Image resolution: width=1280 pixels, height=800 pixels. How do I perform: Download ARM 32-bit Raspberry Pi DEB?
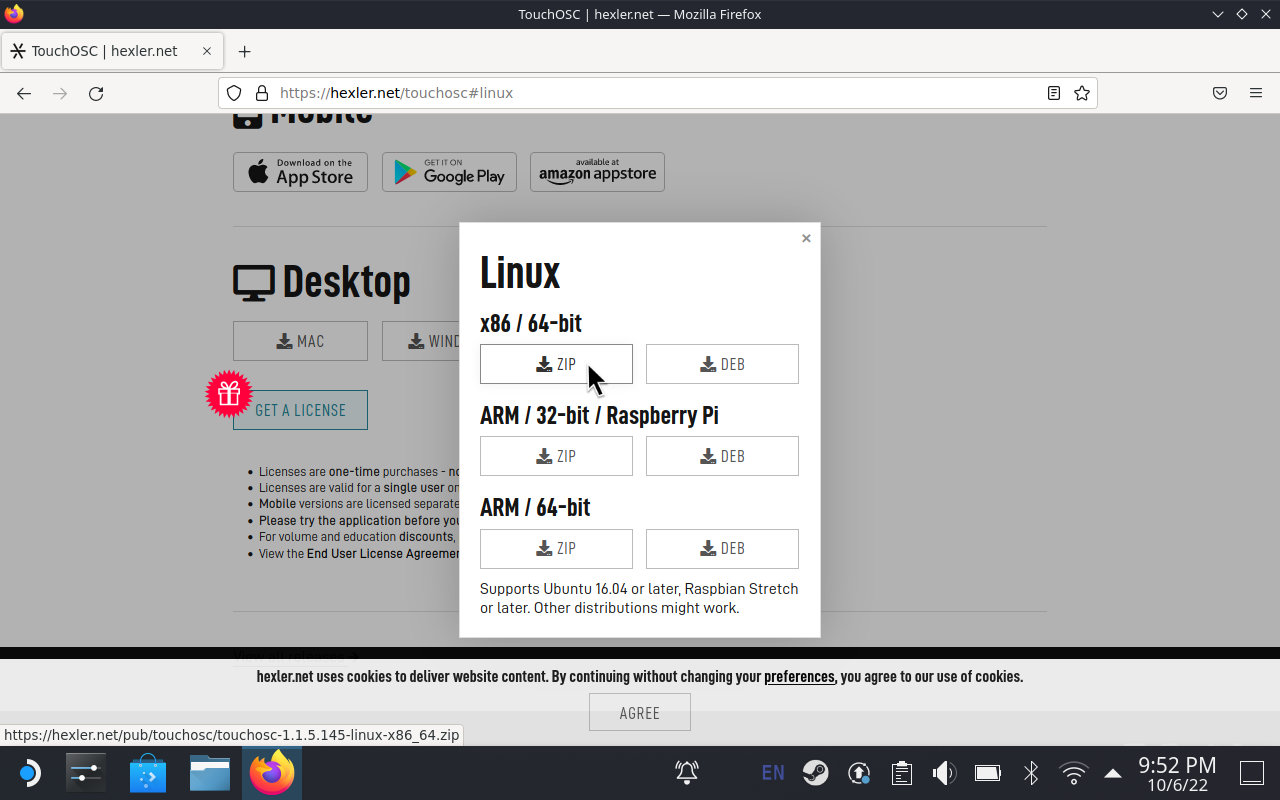(722, 456)
